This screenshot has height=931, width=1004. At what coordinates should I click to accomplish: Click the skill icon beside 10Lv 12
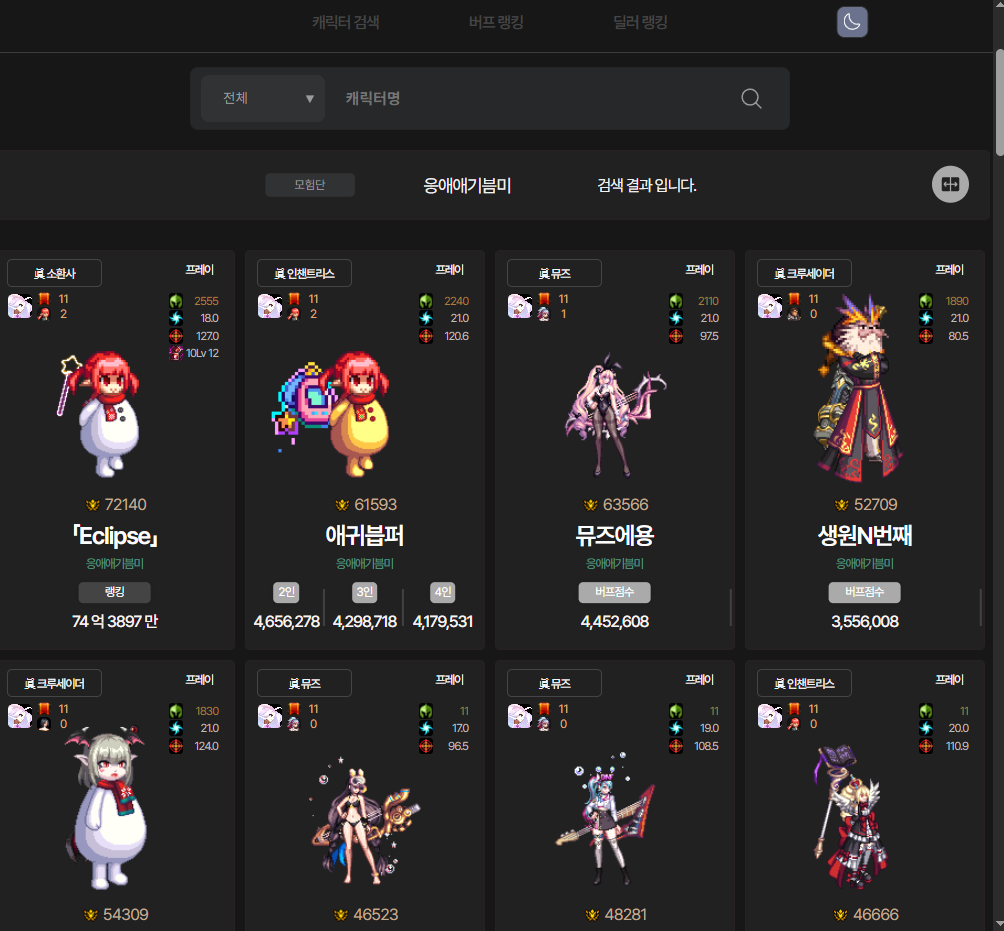pos(176,353)
